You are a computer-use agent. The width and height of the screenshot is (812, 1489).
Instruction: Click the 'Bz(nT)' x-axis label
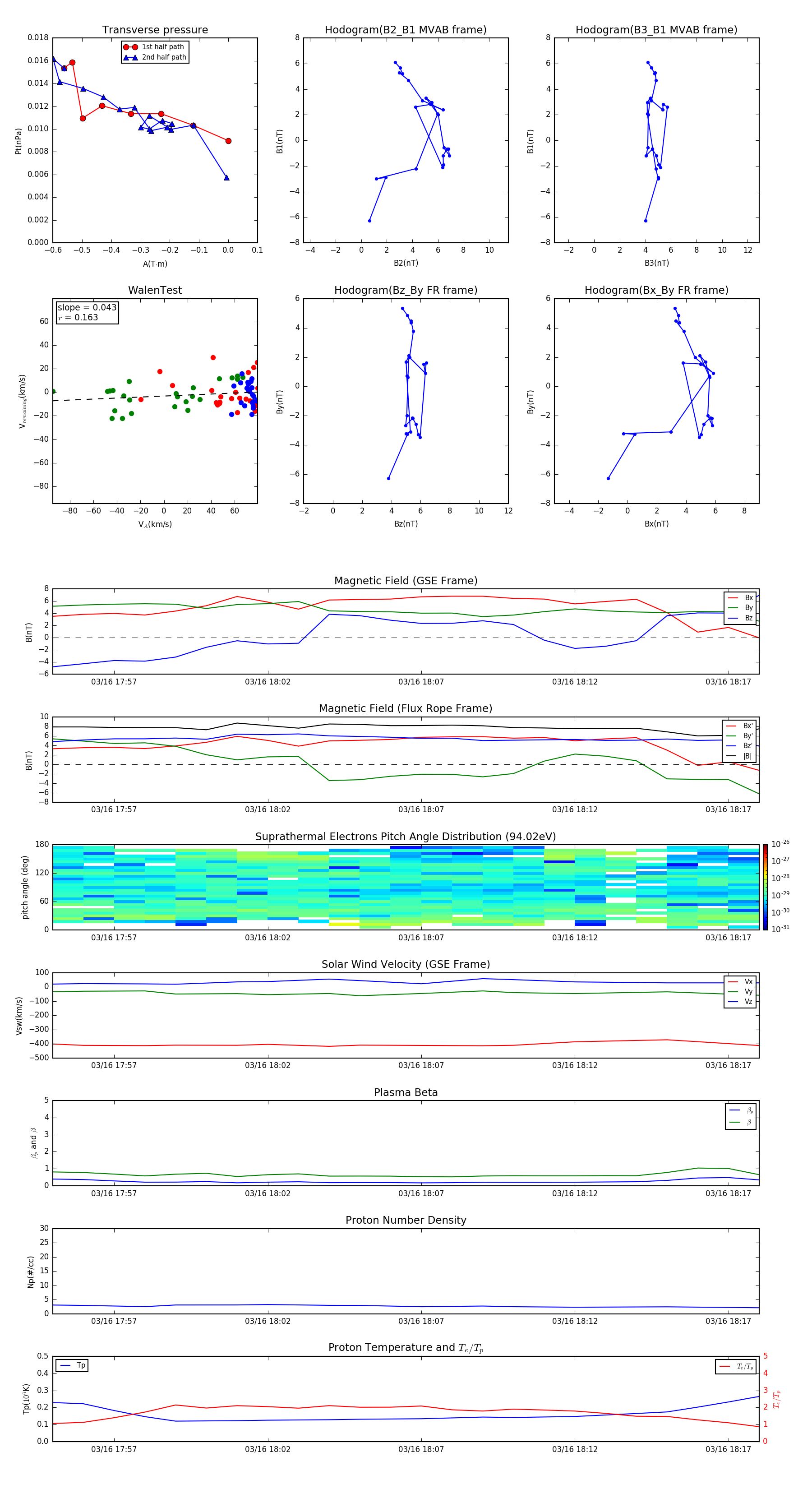pos(406,524)
